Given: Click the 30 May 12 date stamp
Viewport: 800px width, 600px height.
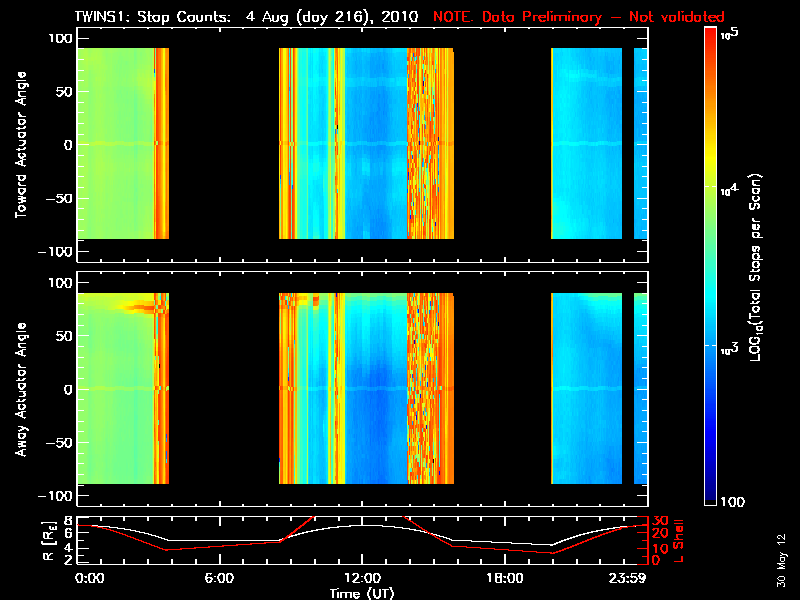Looking at the screenshot, I should coord(780,558).
